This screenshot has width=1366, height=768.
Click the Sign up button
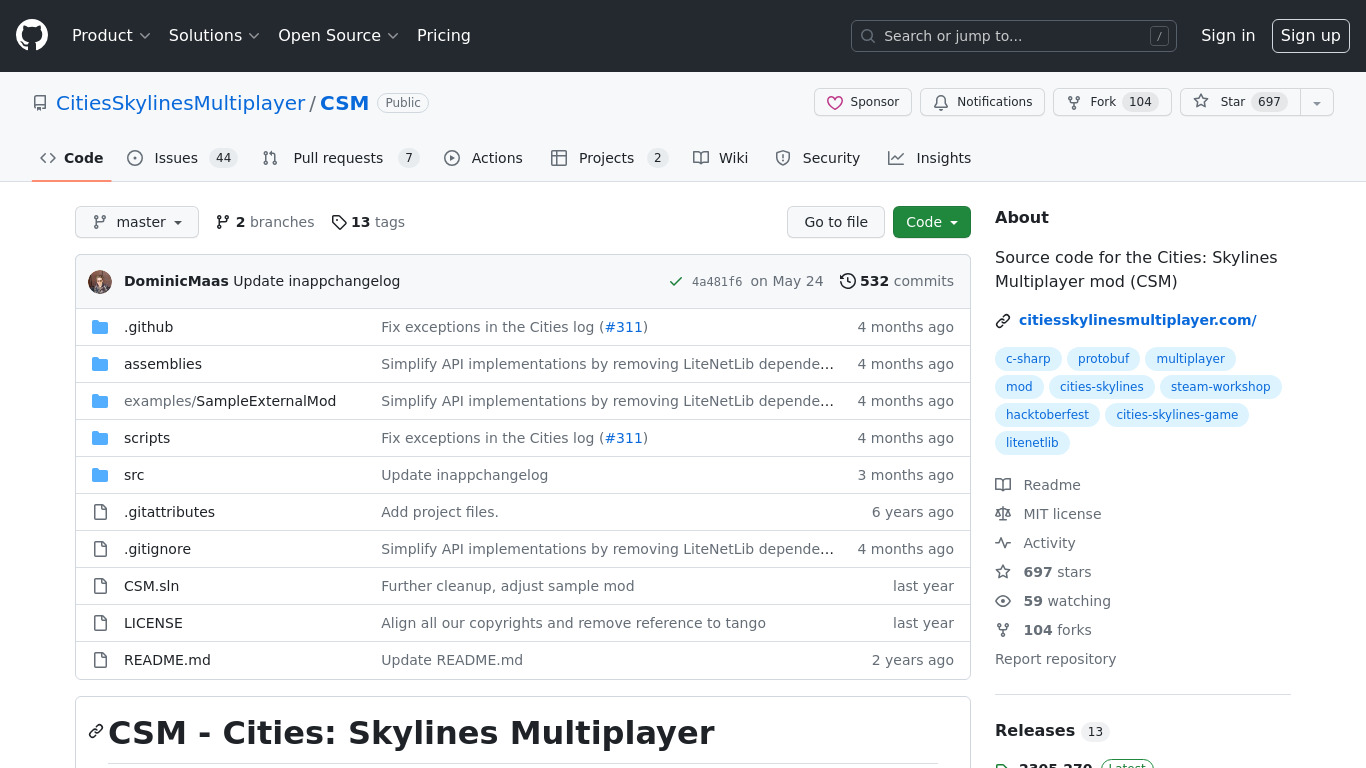(1311, 36)
